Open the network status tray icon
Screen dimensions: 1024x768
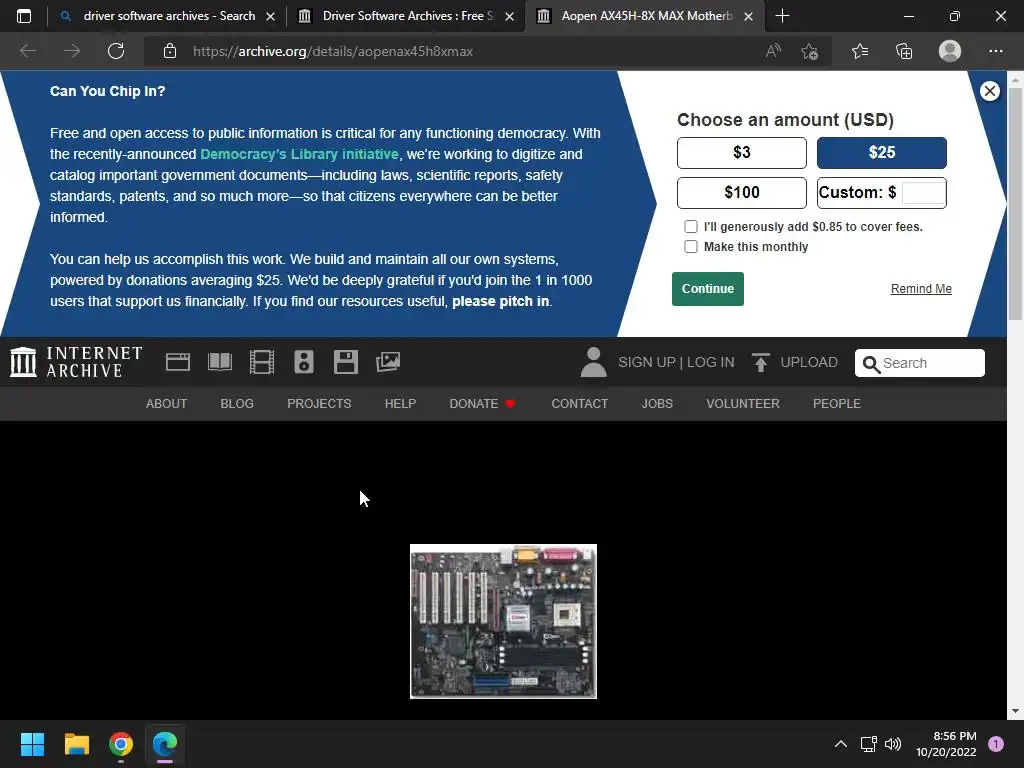869,744
